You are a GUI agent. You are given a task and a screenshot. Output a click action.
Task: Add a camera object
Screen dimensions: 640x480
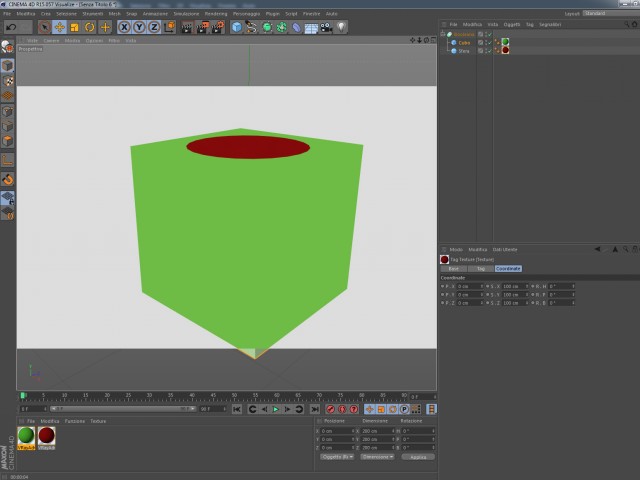point(326,27)
